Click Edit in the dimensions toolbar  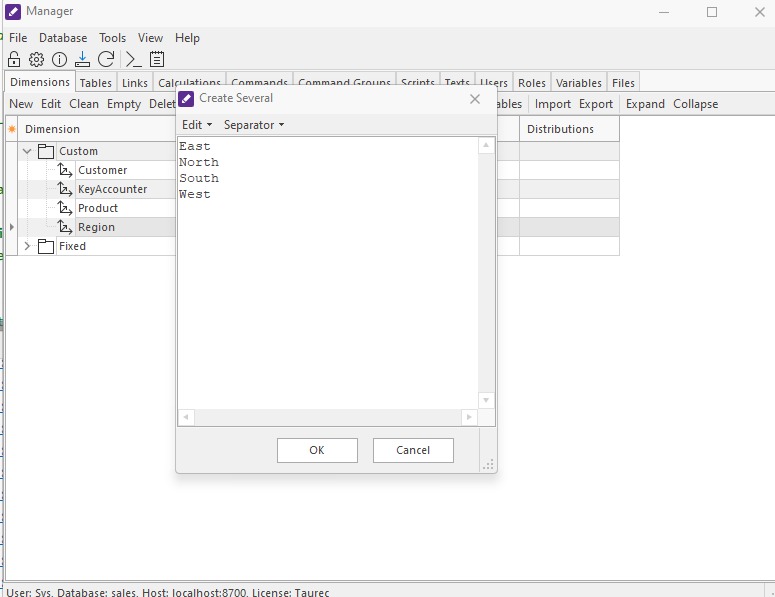pyautogui.click(x=51, y=104)
